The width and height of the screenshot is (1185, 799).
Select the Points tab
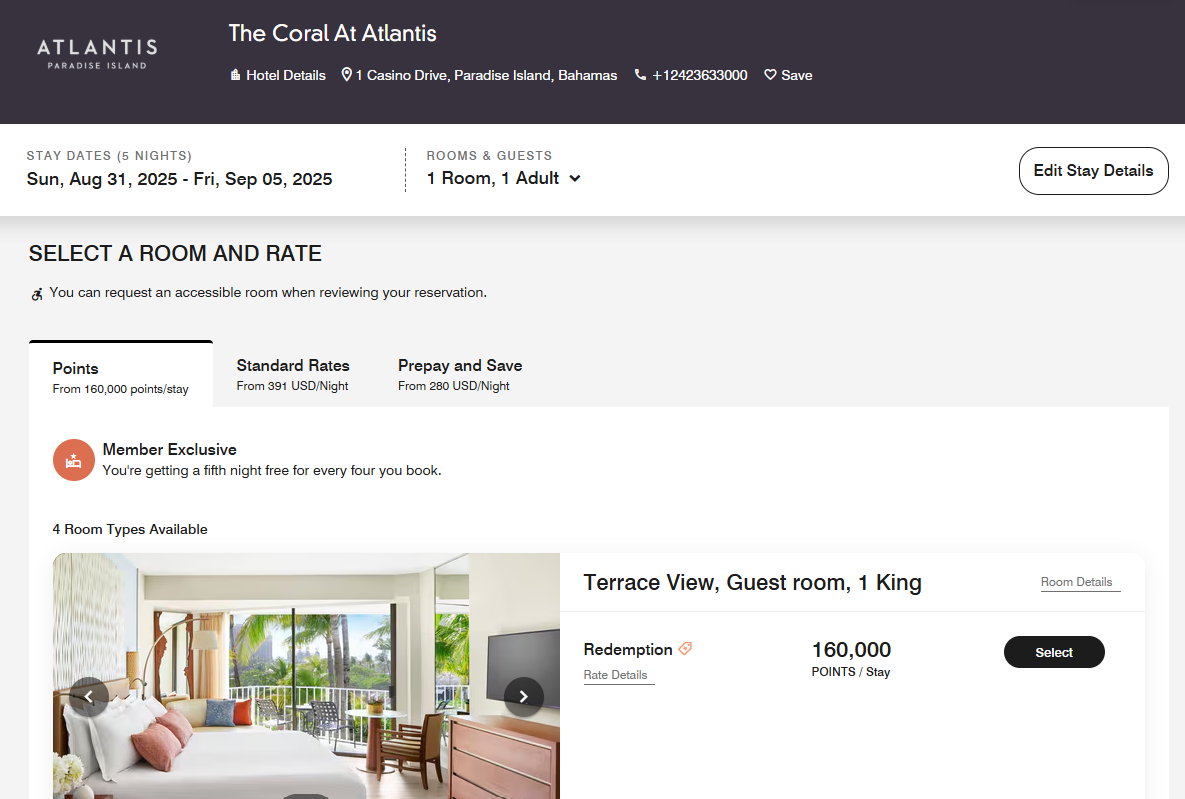click(120, 375)
